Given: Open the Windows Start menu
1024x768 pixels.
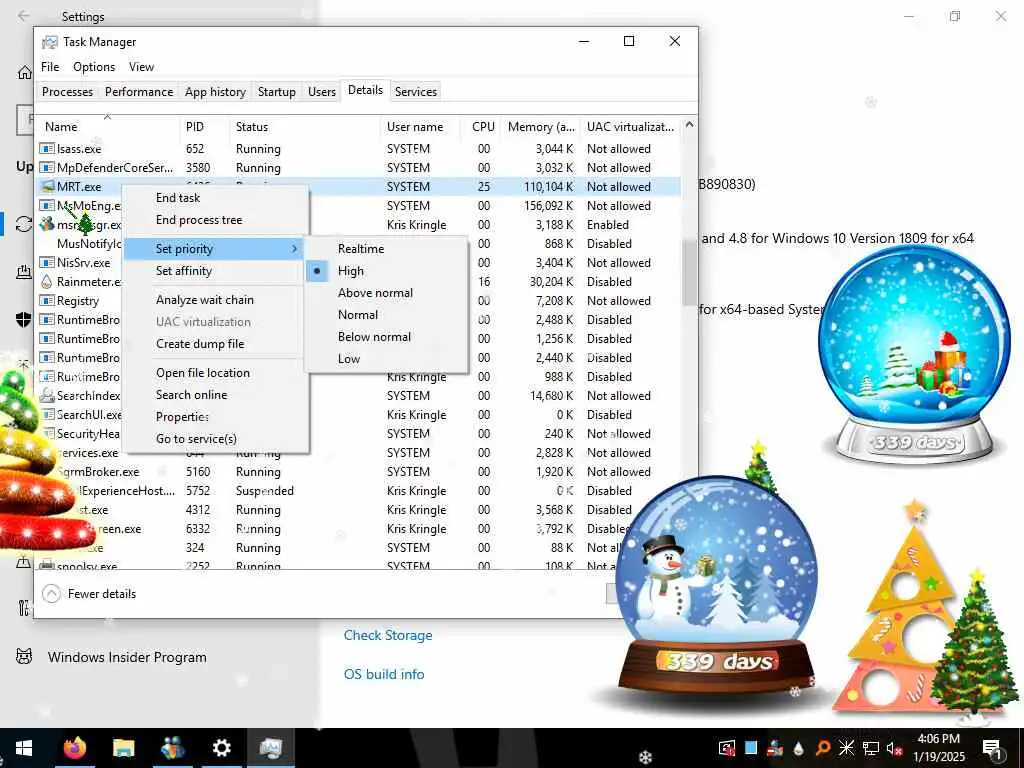Looking at the screenshot, I should 24,748.
